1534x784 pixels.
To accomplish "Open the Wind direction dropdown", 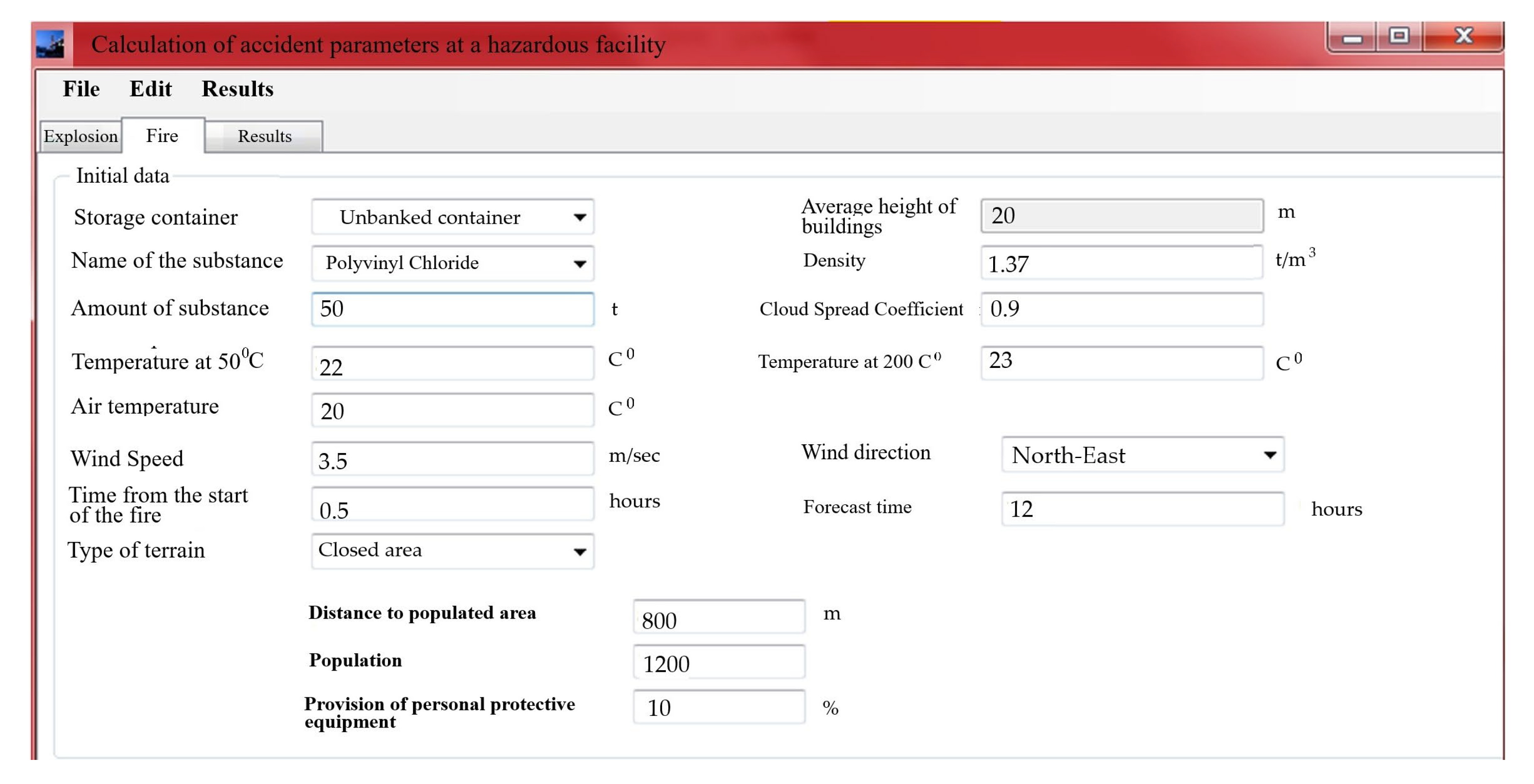I will pyautogui.click(x=1269, y=456).
